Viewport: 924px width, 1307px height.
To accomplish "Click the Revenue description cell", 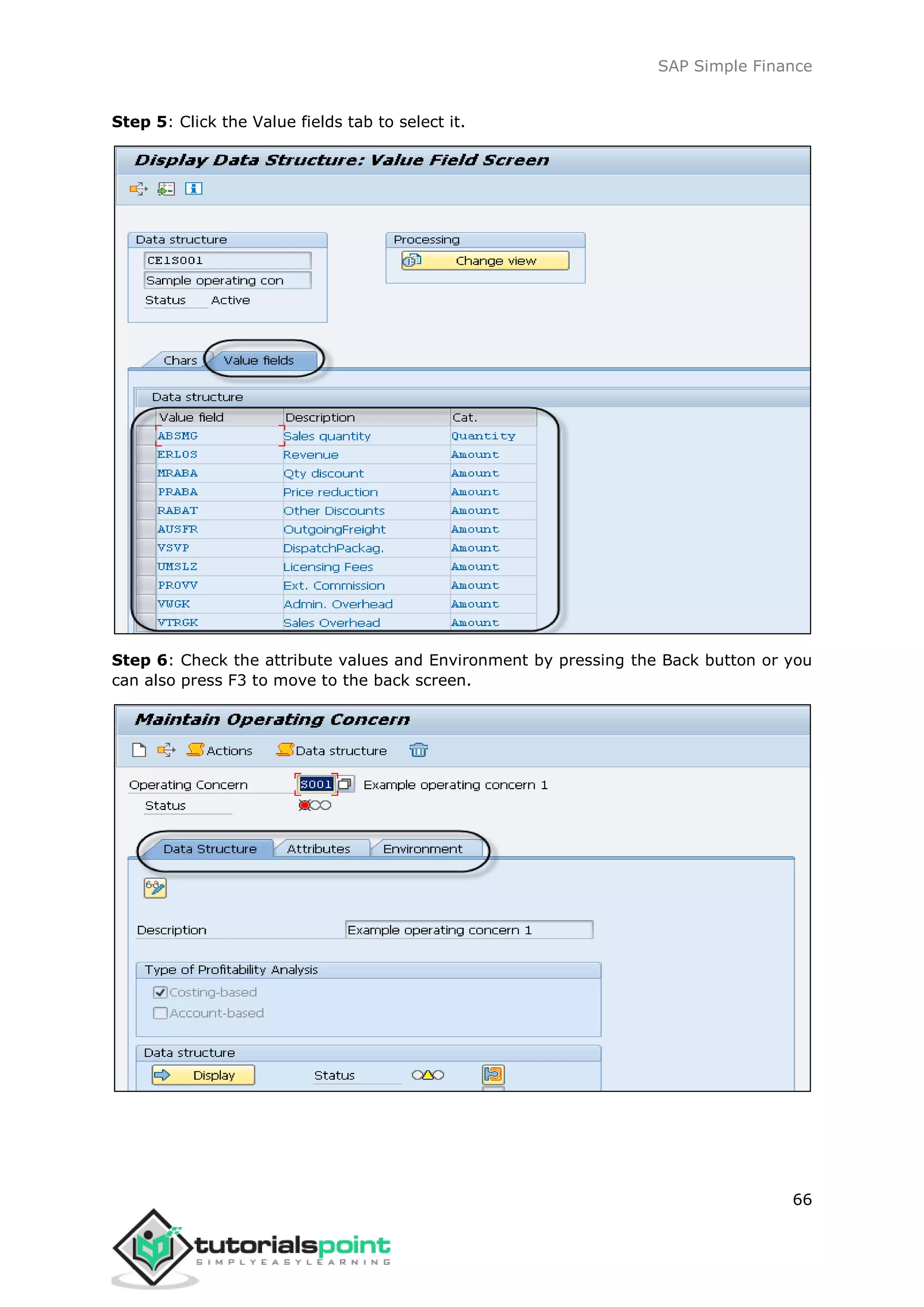I will (366, 455).
